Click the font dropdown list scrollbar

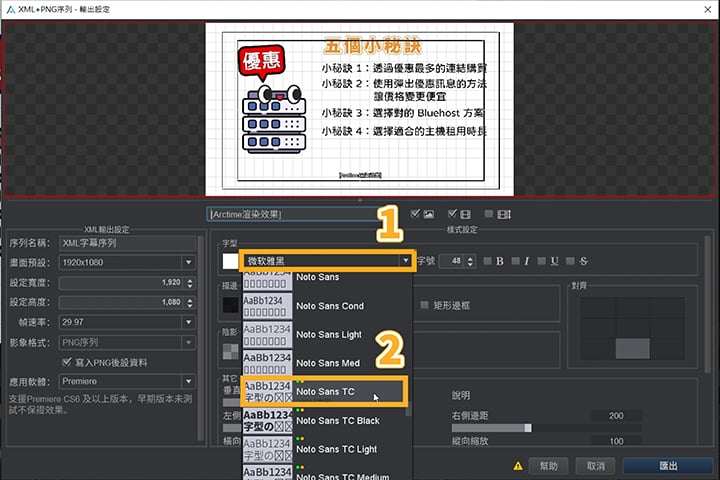point(408,409)
